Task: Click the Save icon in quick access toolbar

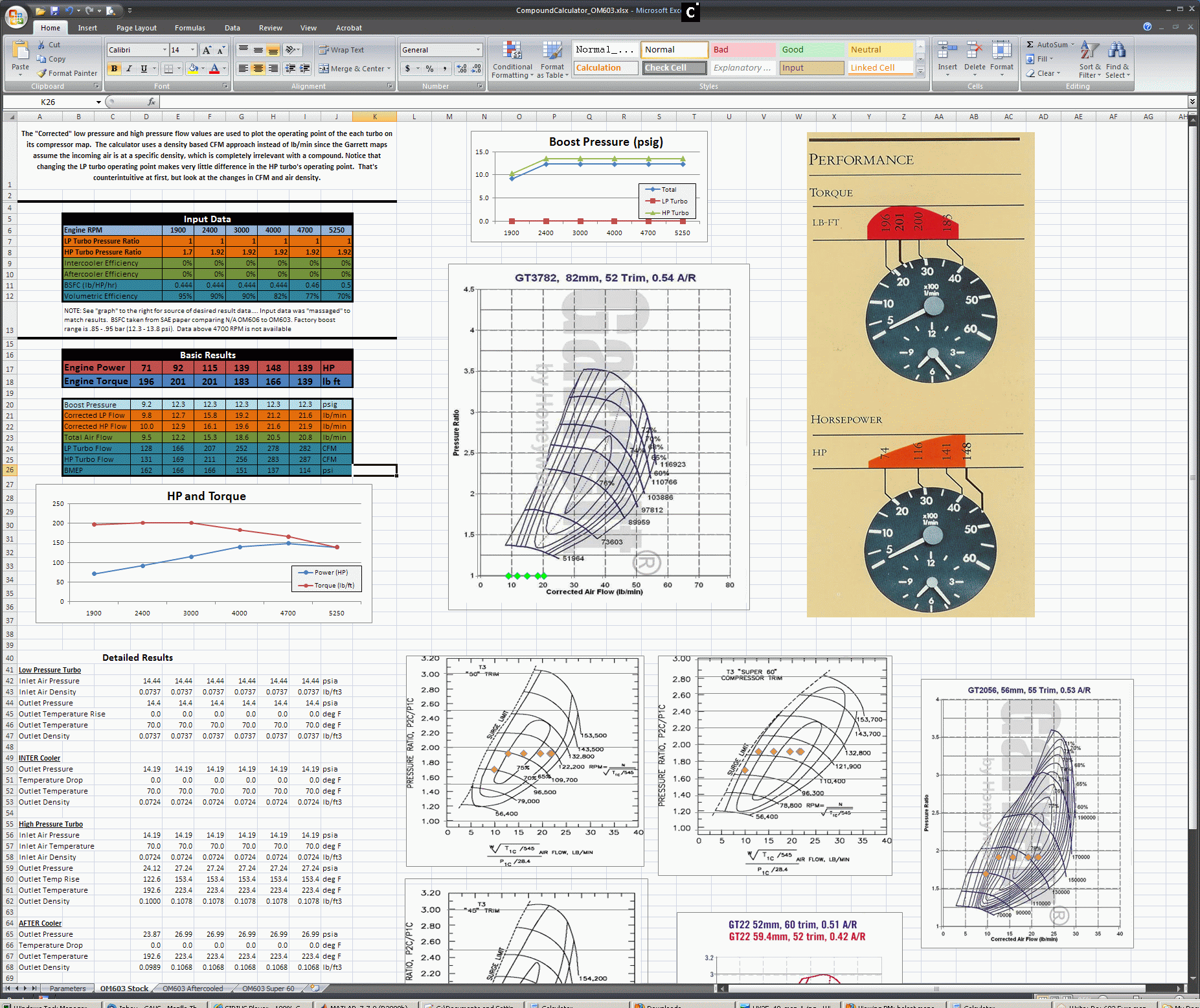Action: tap(54, 10)
